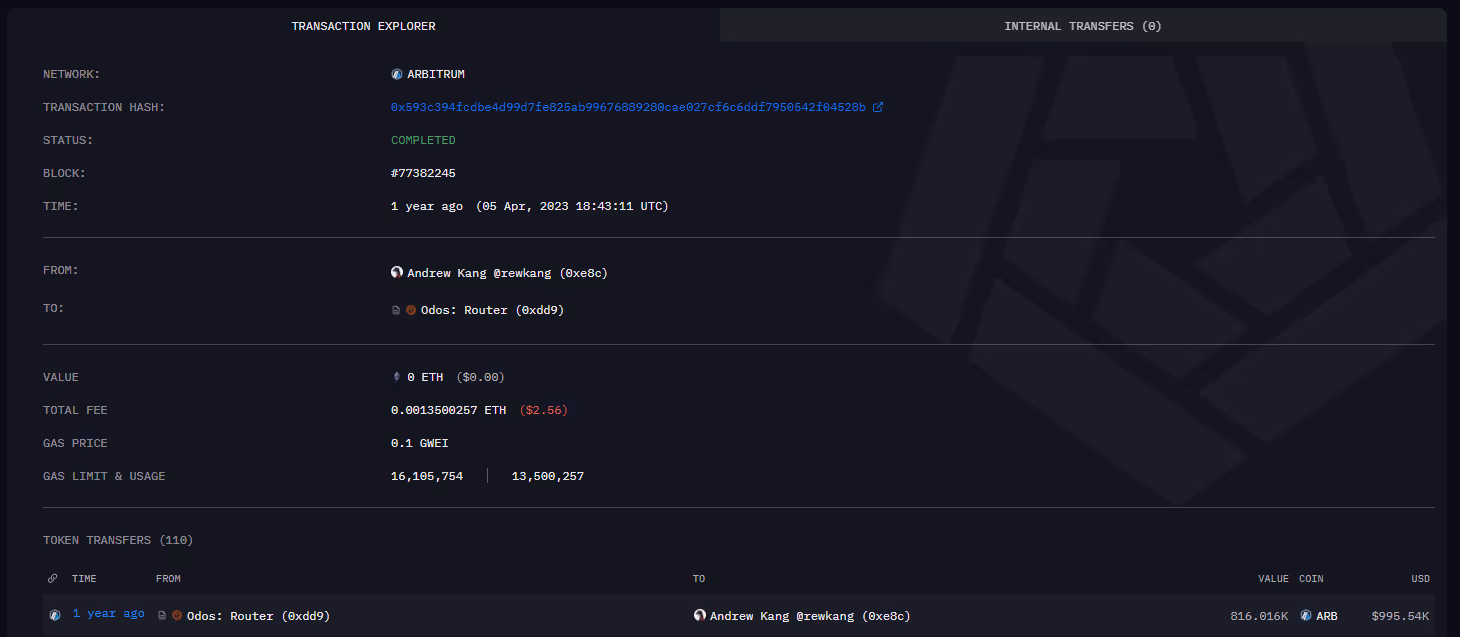Click the TIME column header
The image size is (1460, 637).
tap(84, 578)
